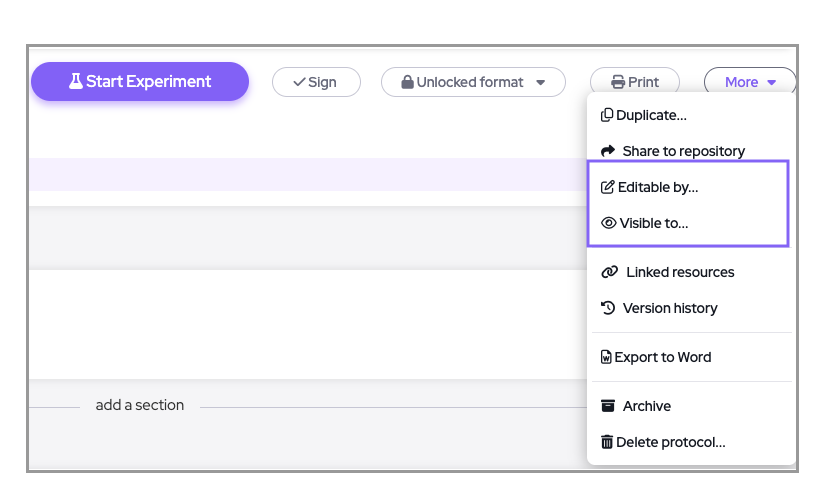Click the printer icon on Print
836x487 pixels.
point(618,82)
